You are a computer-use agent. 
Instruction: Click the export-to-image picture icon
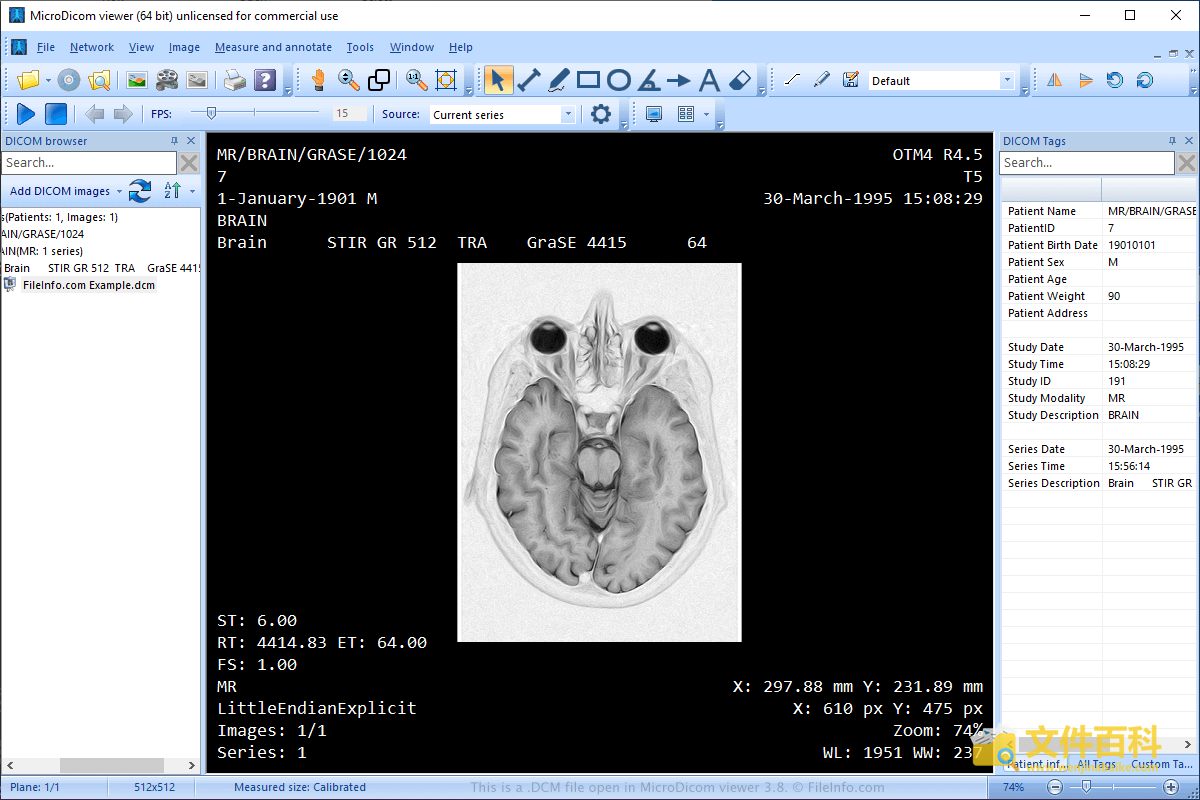(x=137, y=80)
